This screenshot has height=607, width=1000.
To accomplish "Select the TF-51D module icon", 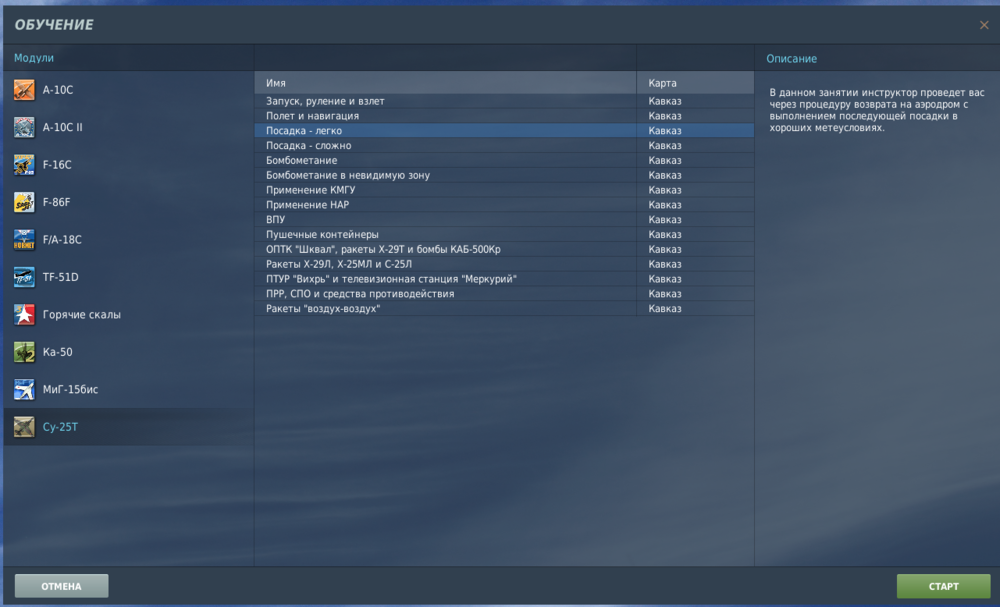I will tap(24, 277).
